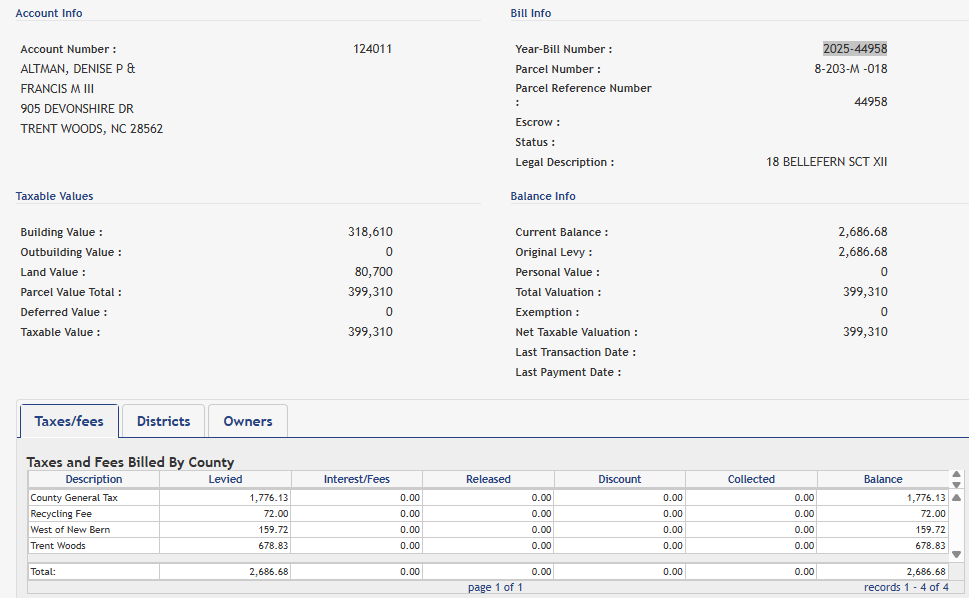Select the highlighted Year-Bill Number 2025-44958
The image size is (969, 598).
[854, 49]
